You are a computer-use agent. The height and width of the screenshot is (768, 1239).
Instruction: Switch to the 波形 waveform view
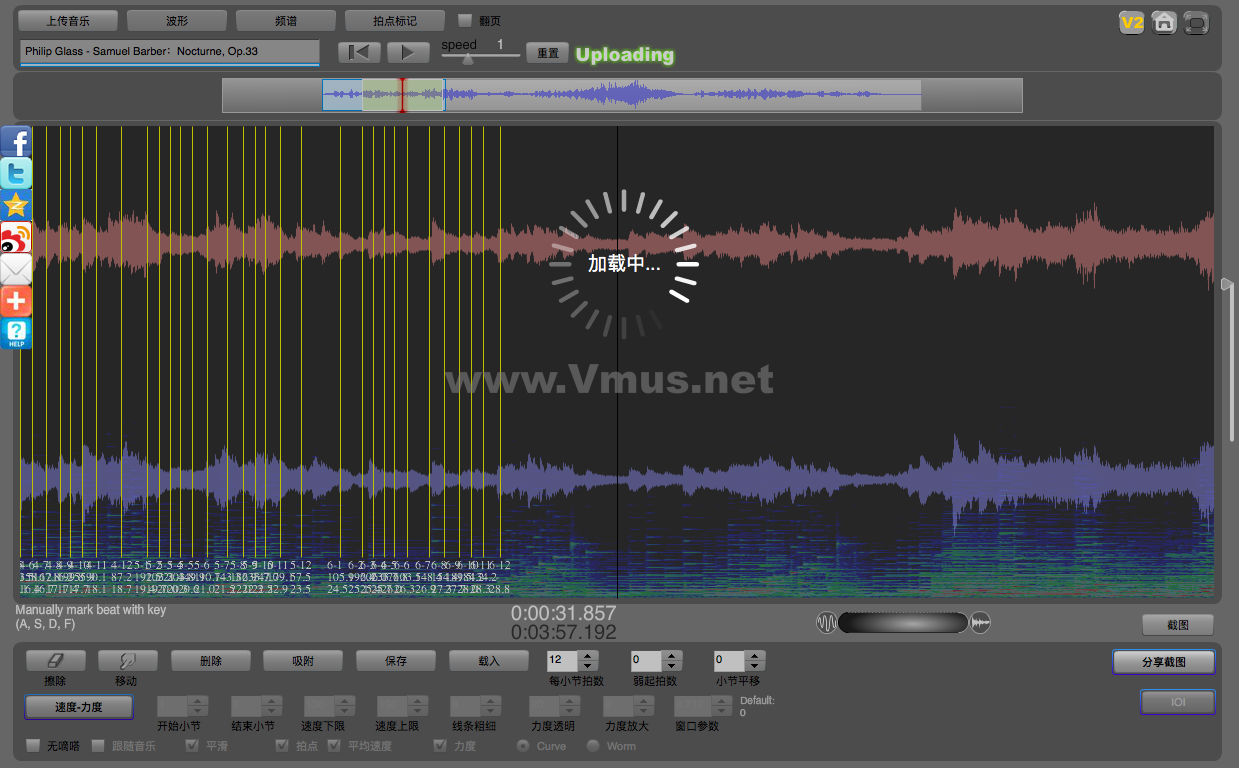(x=177, y=20)
